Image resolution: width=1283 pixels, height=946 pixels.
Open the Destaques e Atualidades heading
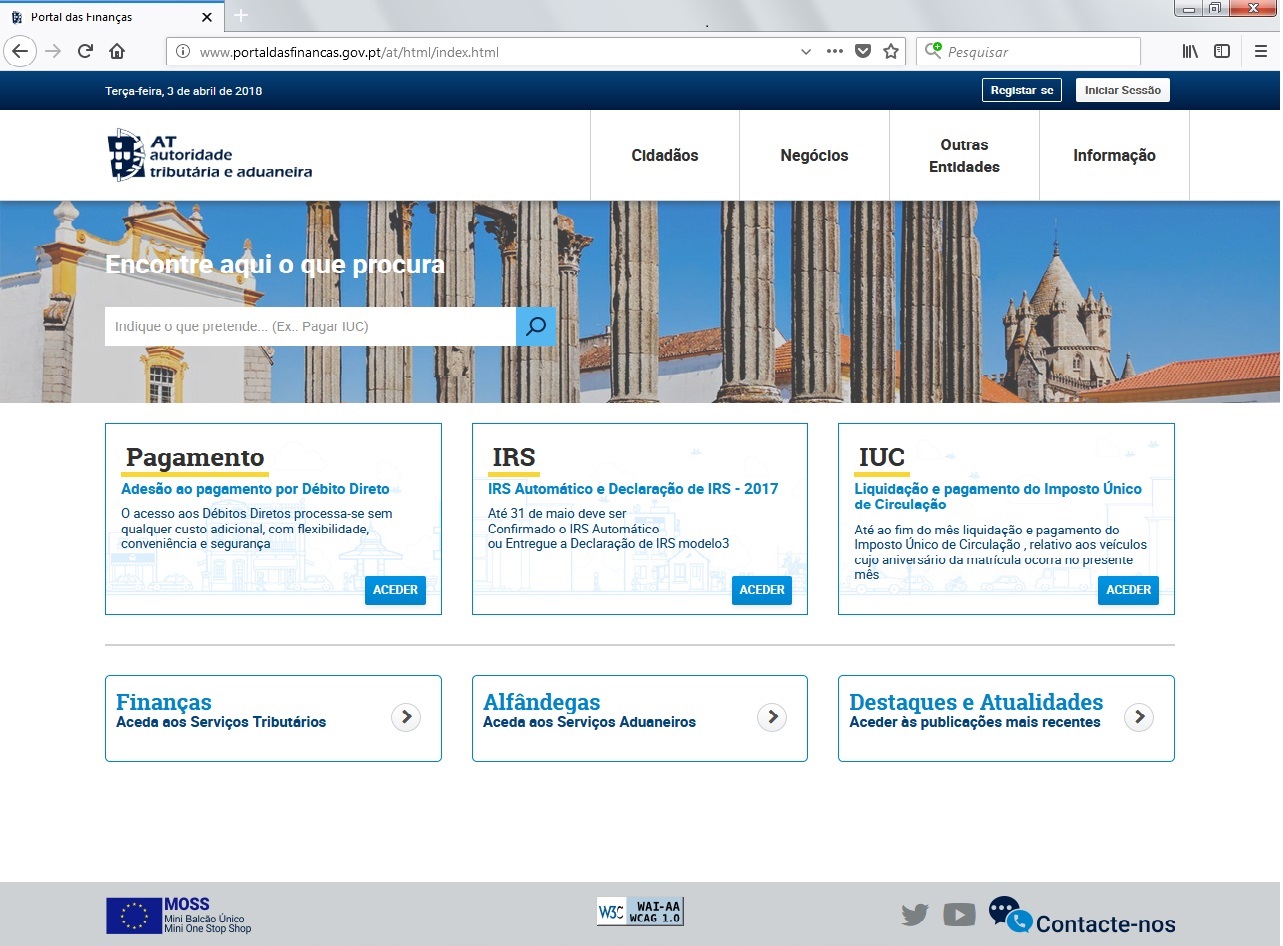976,702
